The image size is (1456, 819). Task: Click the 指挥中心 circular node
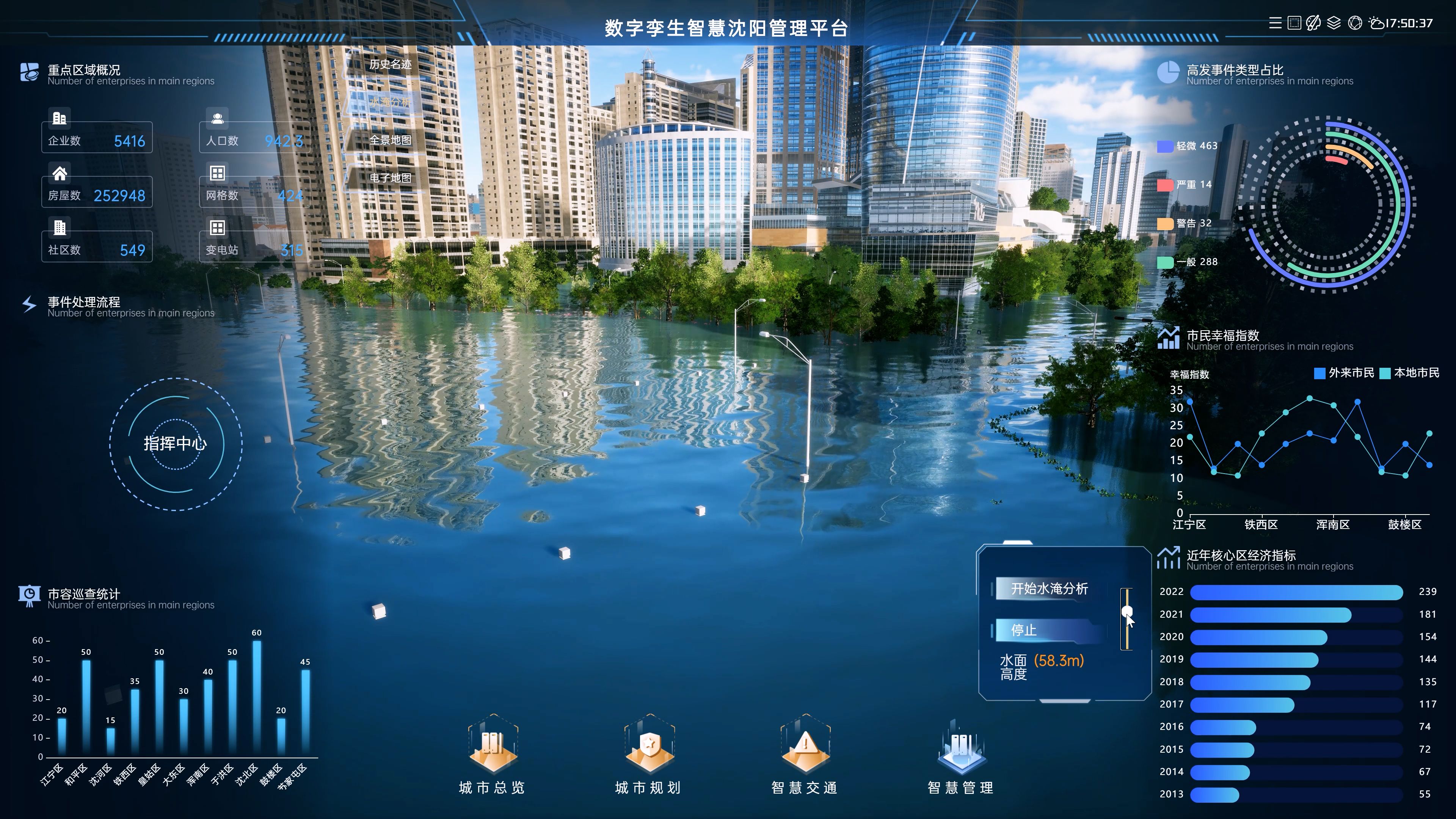[175, 444]
